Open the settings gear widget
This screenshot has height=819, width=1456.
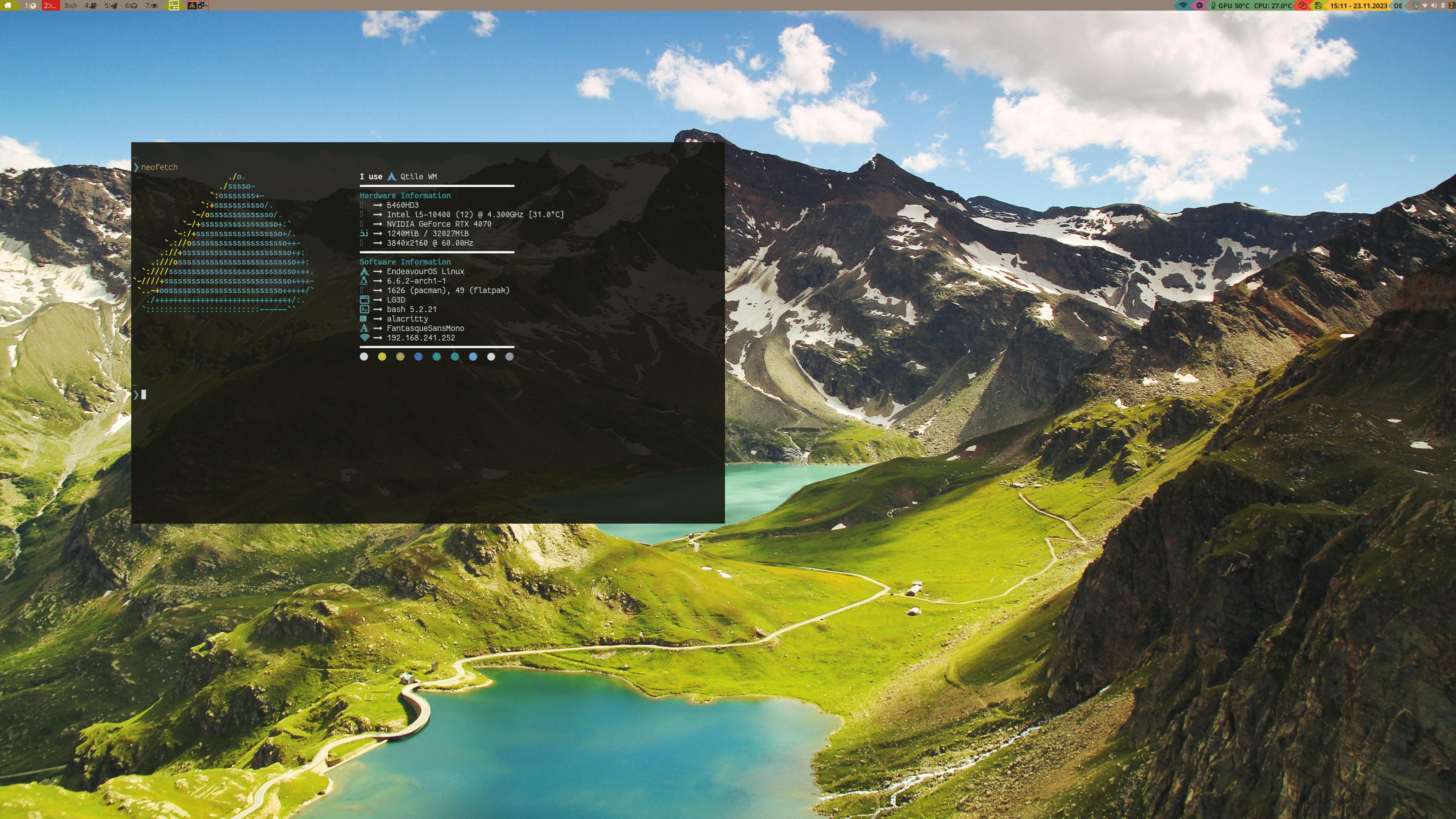[1199, 6]
